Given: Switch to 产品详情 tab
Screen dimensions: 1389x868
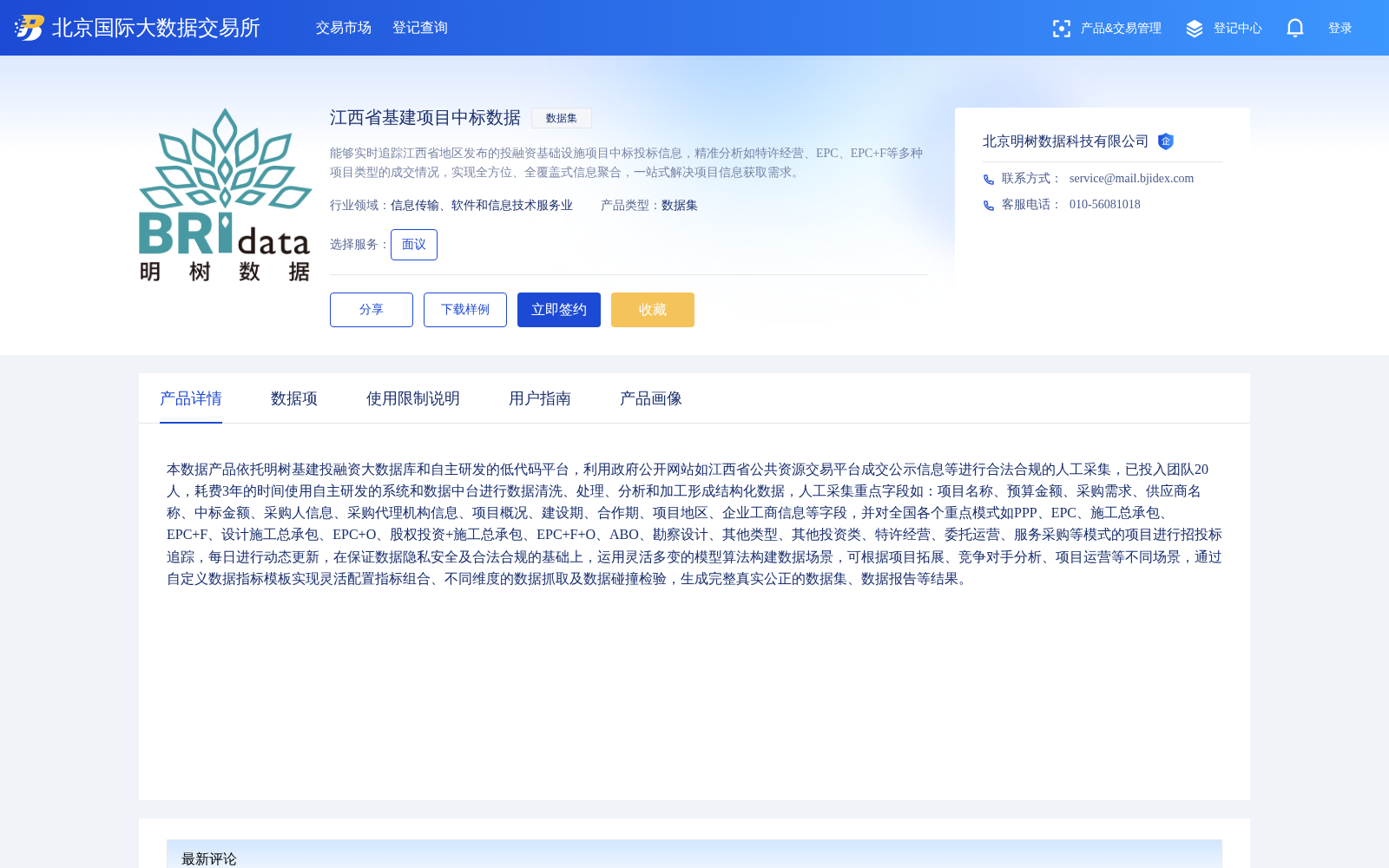Looking at the screenshot, I should (191, 398).
